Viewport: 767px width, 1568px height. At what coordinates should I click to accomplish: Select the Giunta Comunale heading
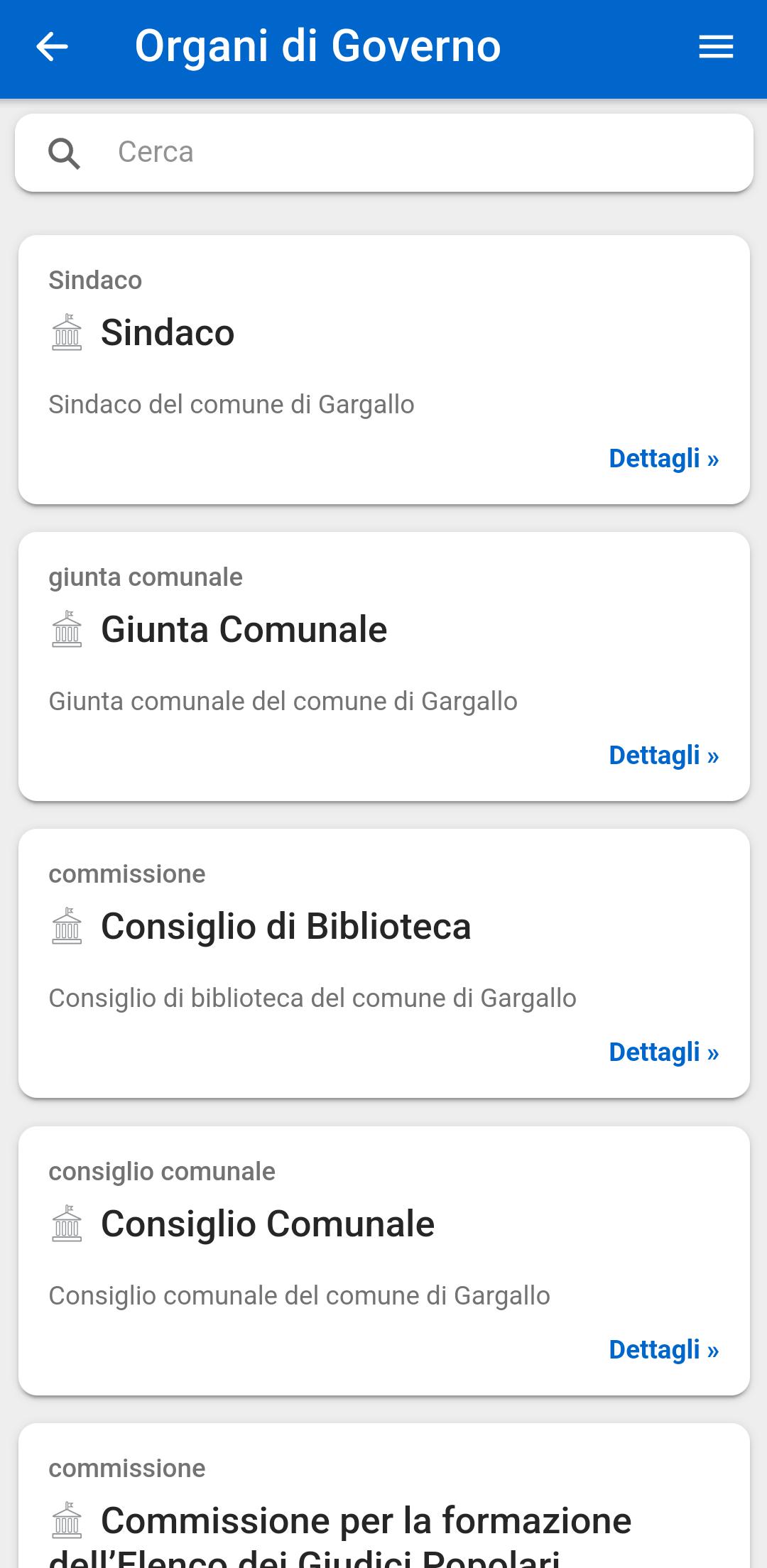[x=244, y=629]
